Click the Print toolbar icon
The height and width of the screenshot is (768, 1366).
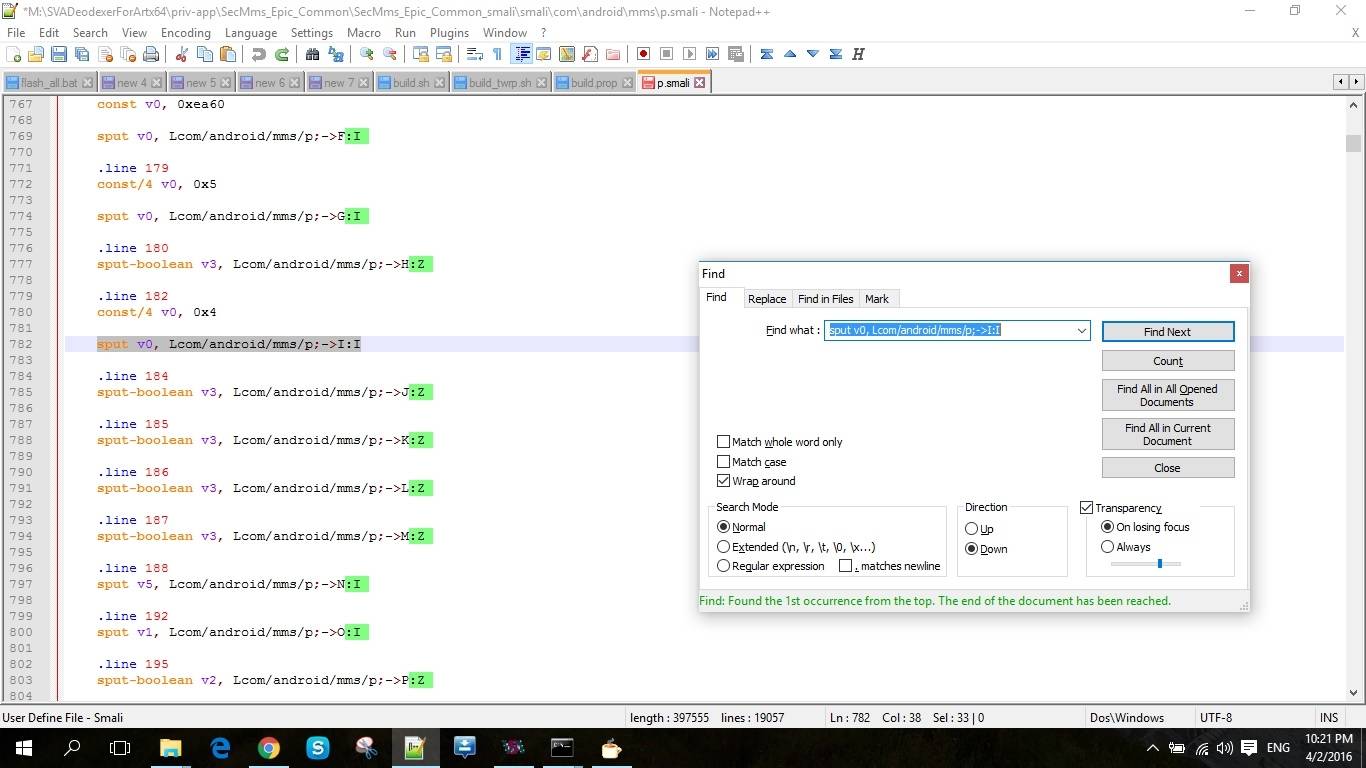tap(150, 54)
